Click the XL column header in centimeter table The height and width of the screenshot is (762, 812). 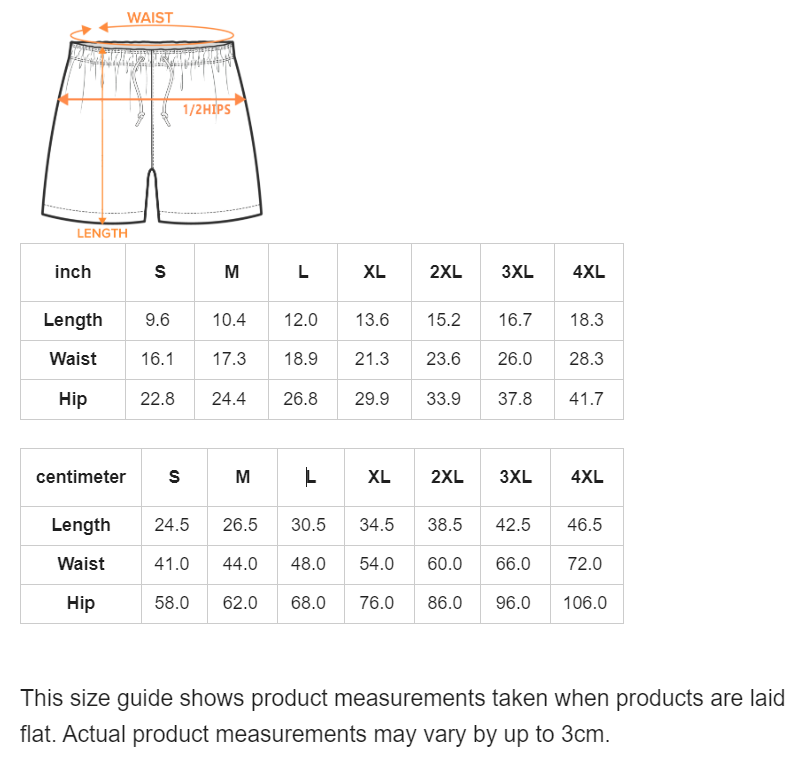pos(378,477)
